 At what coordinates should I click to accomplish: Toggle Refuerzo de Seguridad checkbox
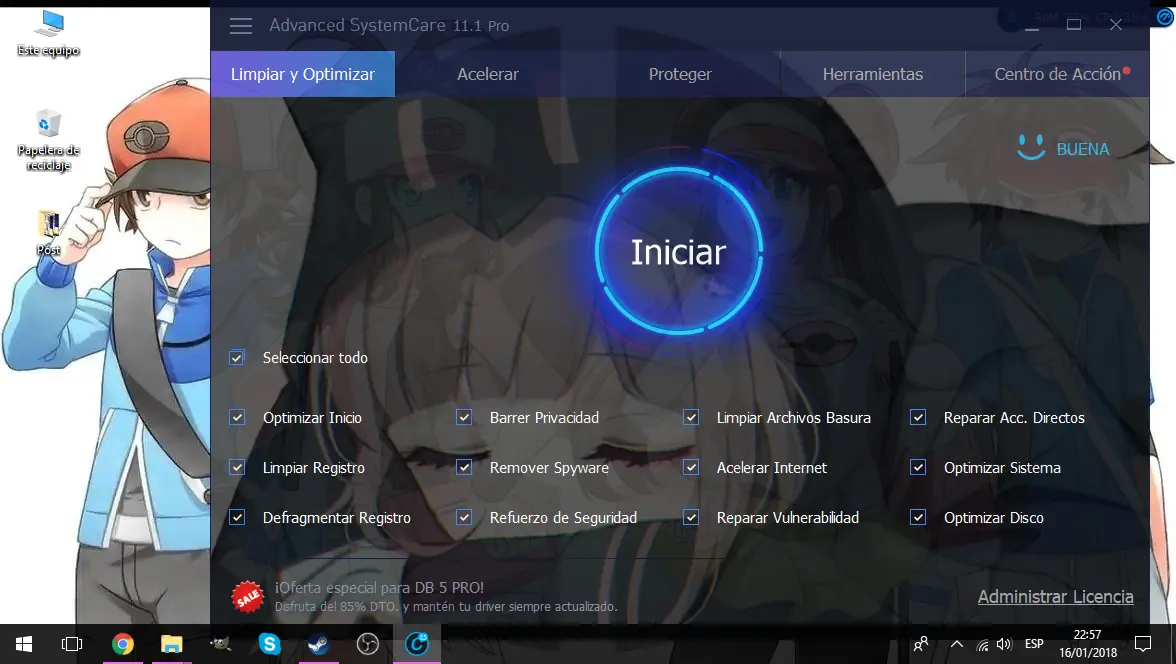[x=464, y=517]
